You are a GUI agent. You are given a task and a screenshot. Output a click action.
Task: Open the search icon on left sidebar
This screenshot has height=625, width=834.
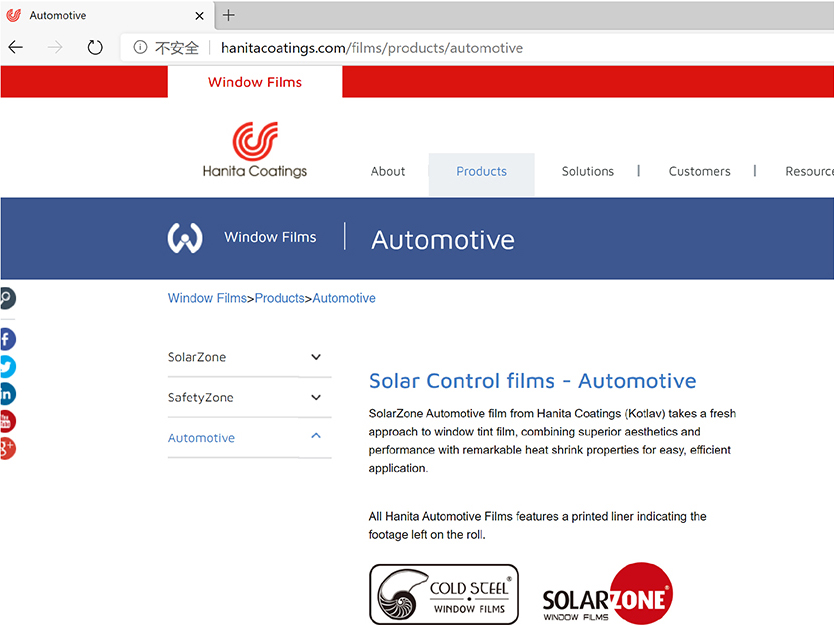pos(7,298)
